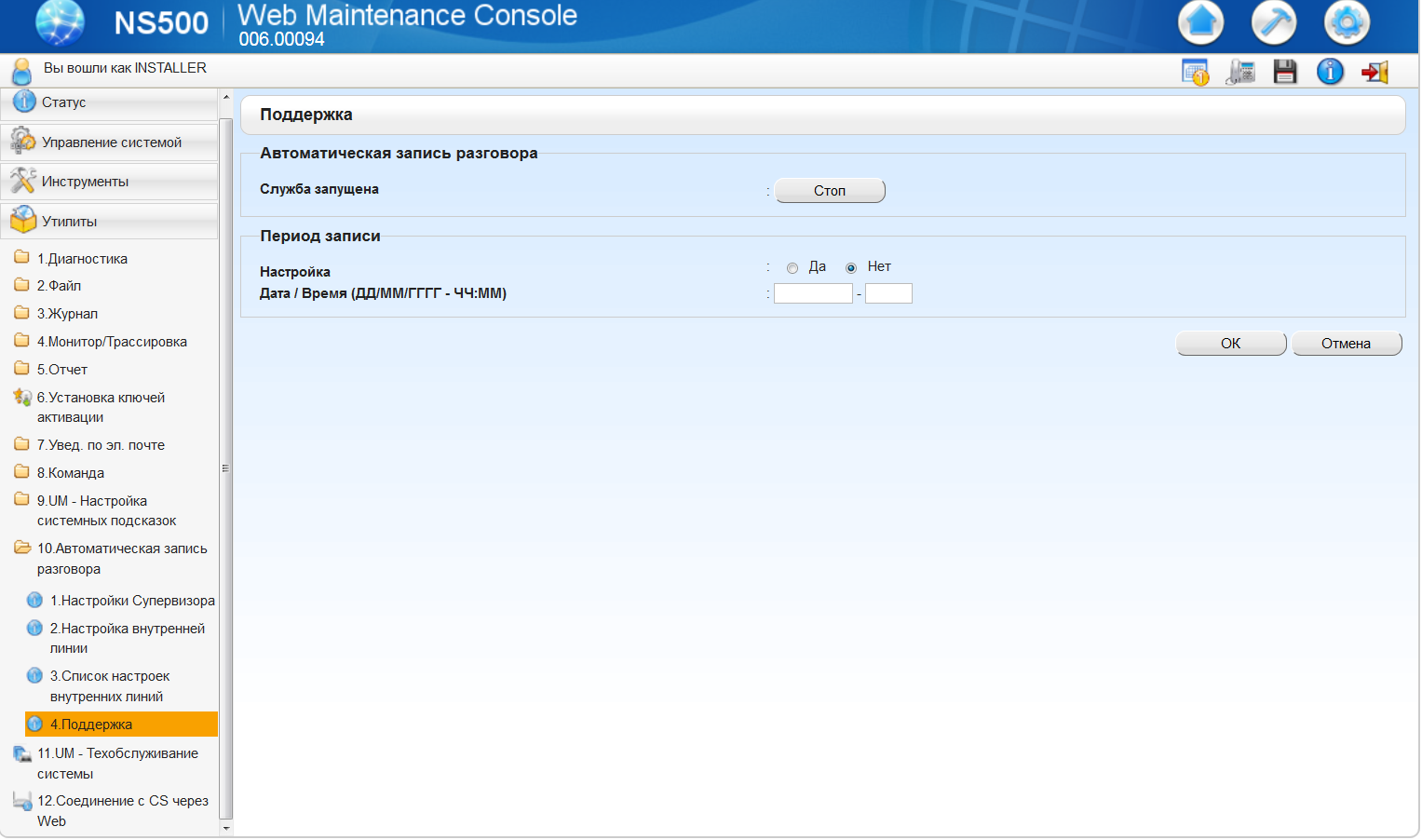Click the OK button

click(1231, 344)
